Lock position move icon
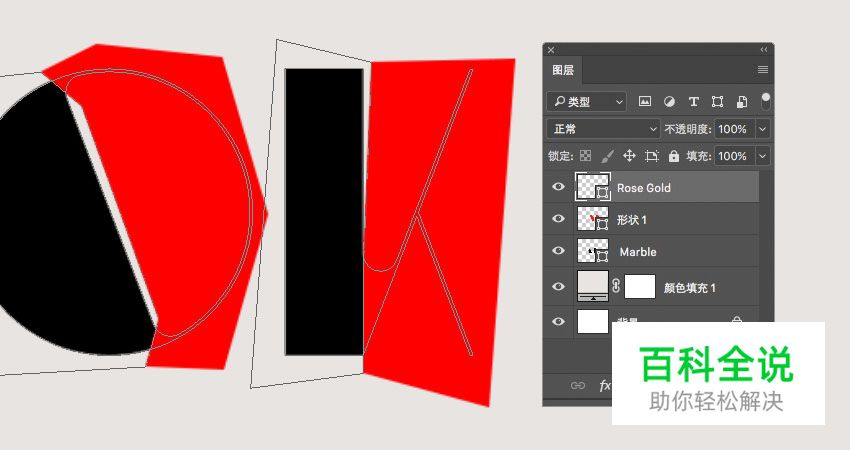 point(629,156)
